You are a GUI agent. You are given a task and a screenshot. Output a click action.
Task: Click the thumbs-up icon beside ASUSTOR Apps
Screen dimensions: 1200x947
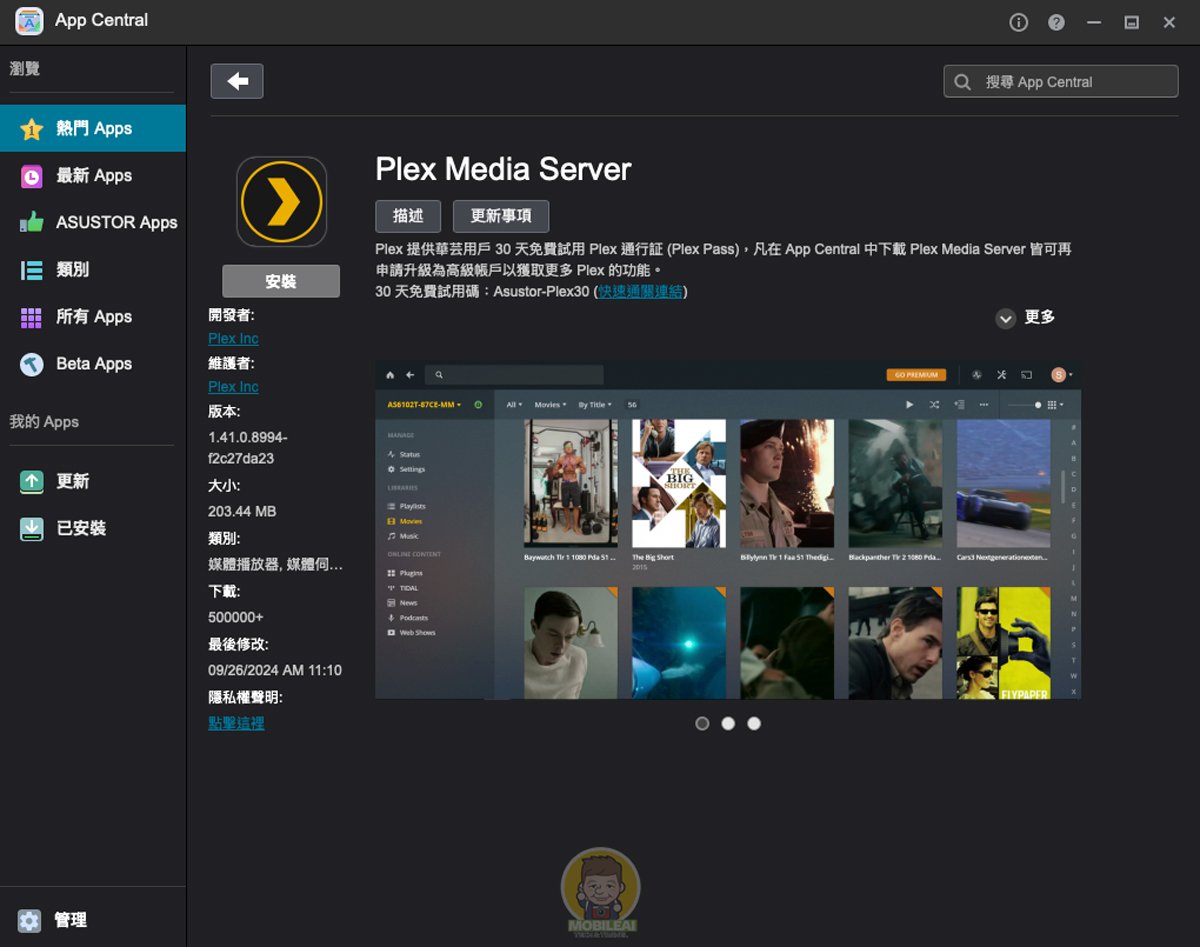[x=32, y=222]
